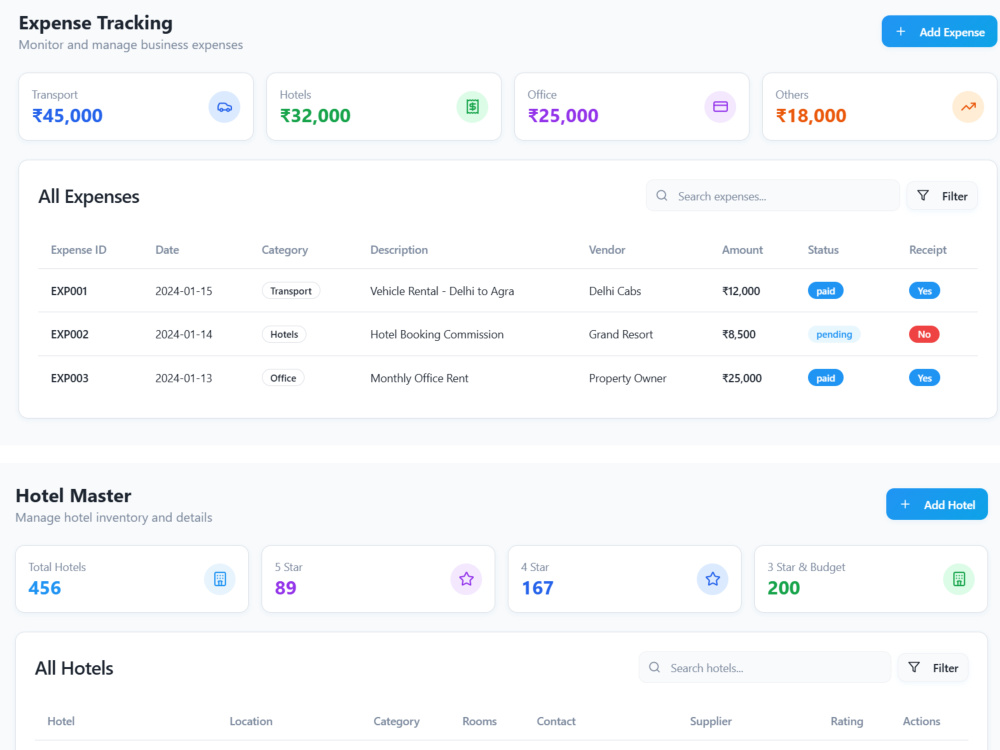Click the funnel icon in the expenses Filter button

click(x=923, y=196)
